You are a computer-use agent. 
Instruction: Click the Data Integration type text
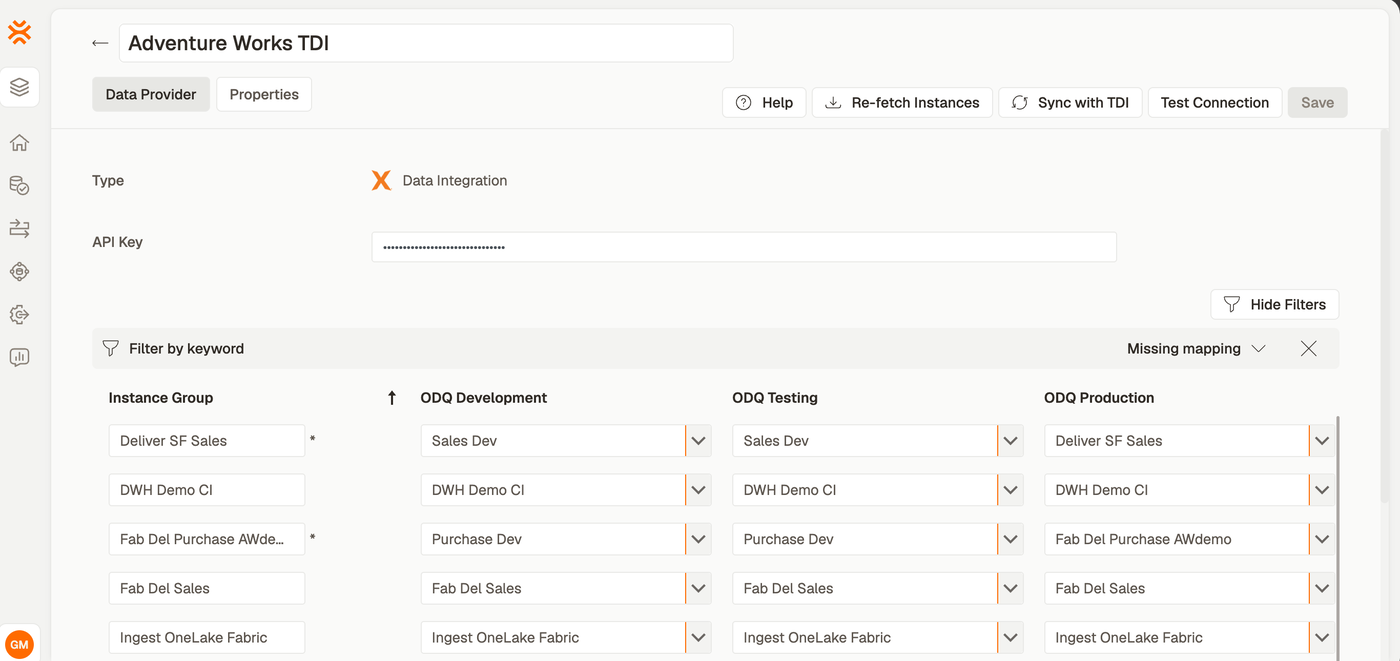coord(455,181)
